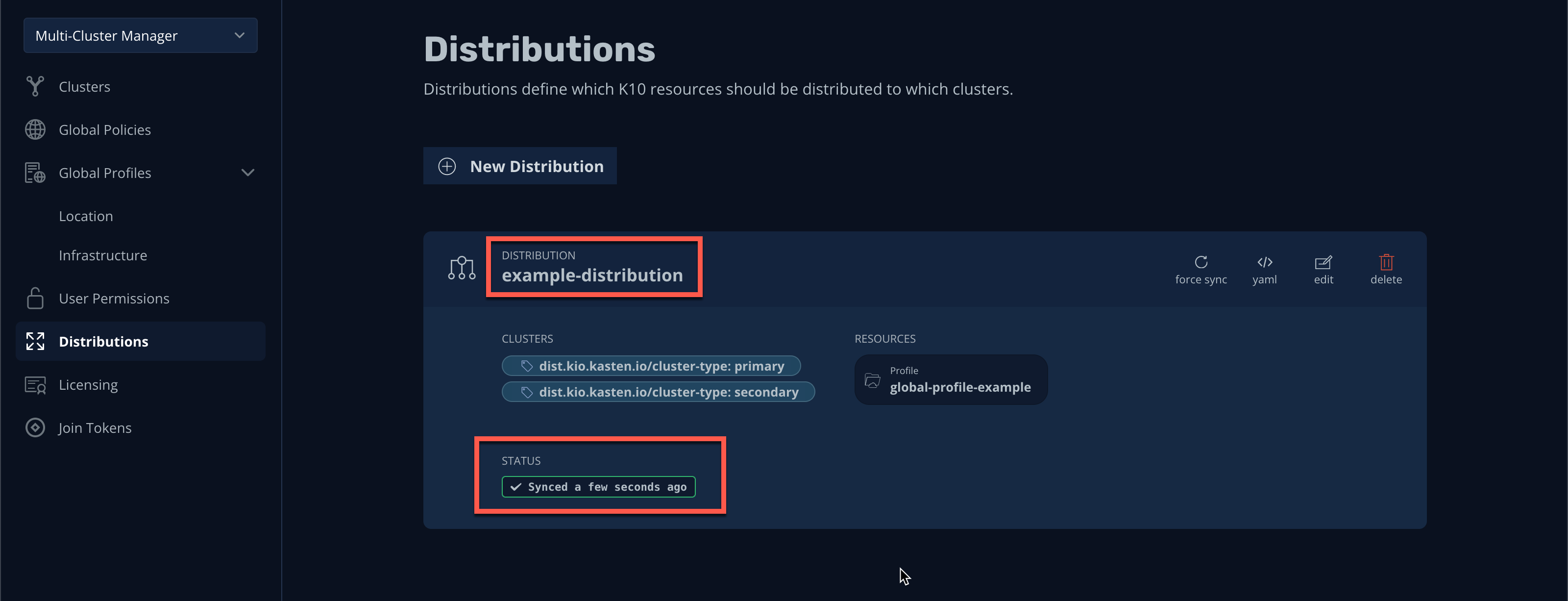Open the yaml code view icon

(x=1264, y=262)
